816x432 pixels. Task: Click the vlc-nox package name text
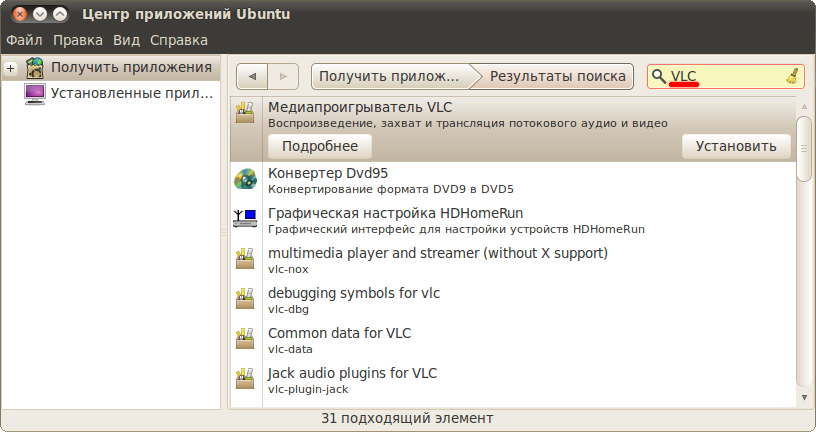(288, 270)
